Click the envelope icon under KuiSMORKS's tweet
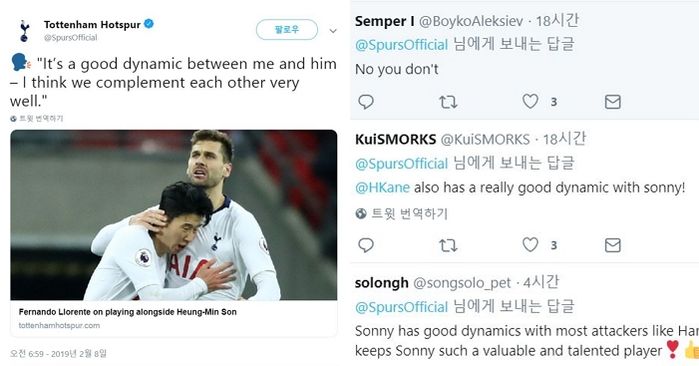699x366 pixels. 613,245
